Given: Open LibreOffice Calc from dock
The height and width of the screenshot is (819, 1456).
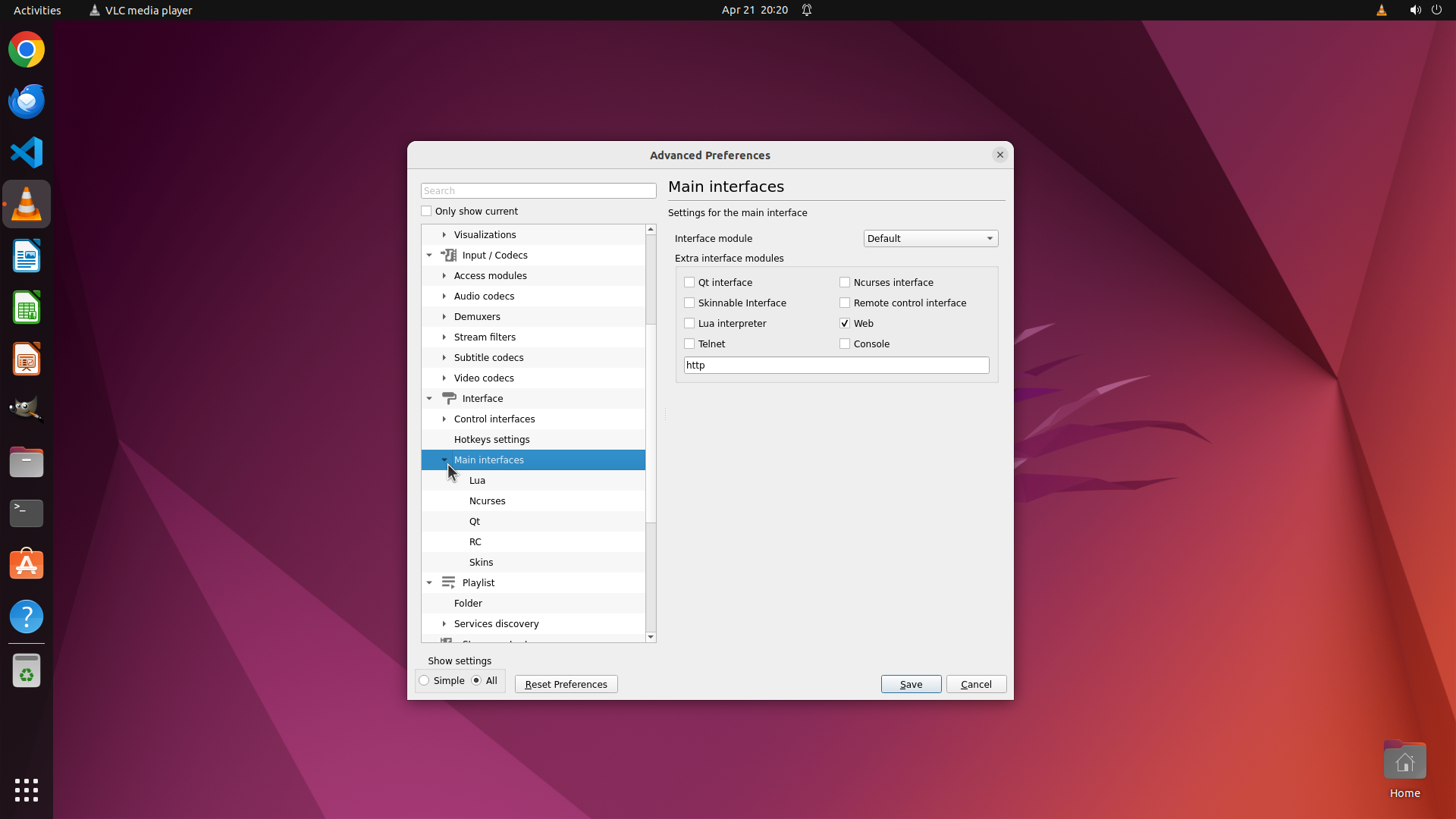Looking at the screenshot, I should (x=27, y=307).
